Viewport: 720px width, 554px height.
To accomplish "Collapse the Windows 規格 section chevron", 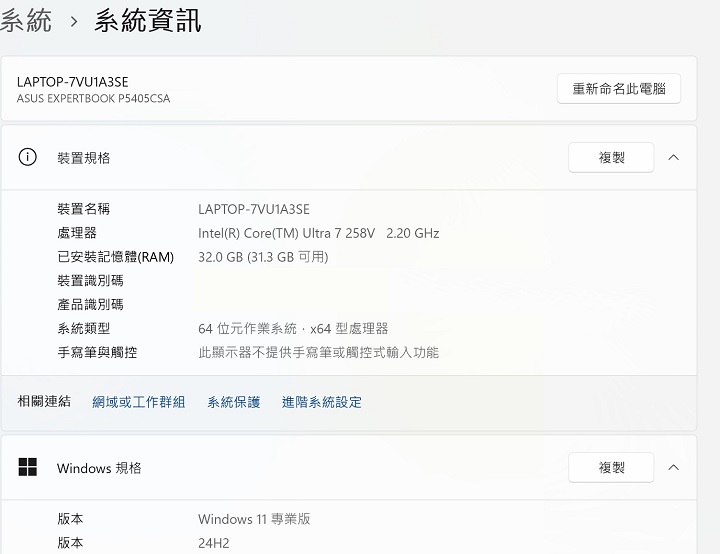I will [673, 467].
